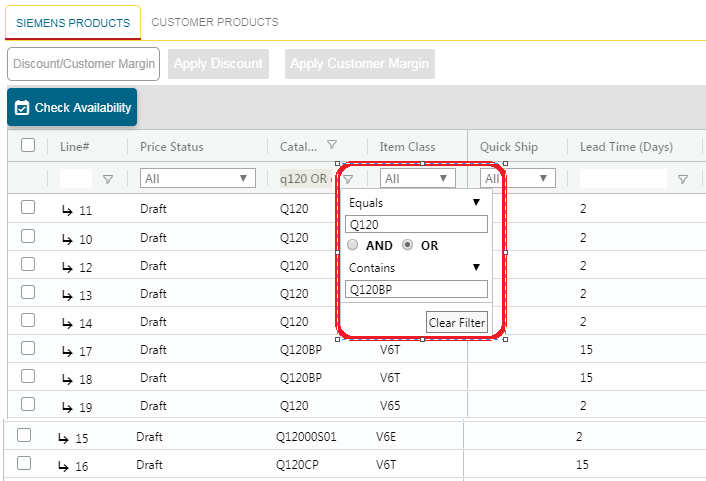Click the sub-line arrow icon for line 11
The width and height of the screenshot is (706, 481).
pyautogui.click(x=67, y=210)
